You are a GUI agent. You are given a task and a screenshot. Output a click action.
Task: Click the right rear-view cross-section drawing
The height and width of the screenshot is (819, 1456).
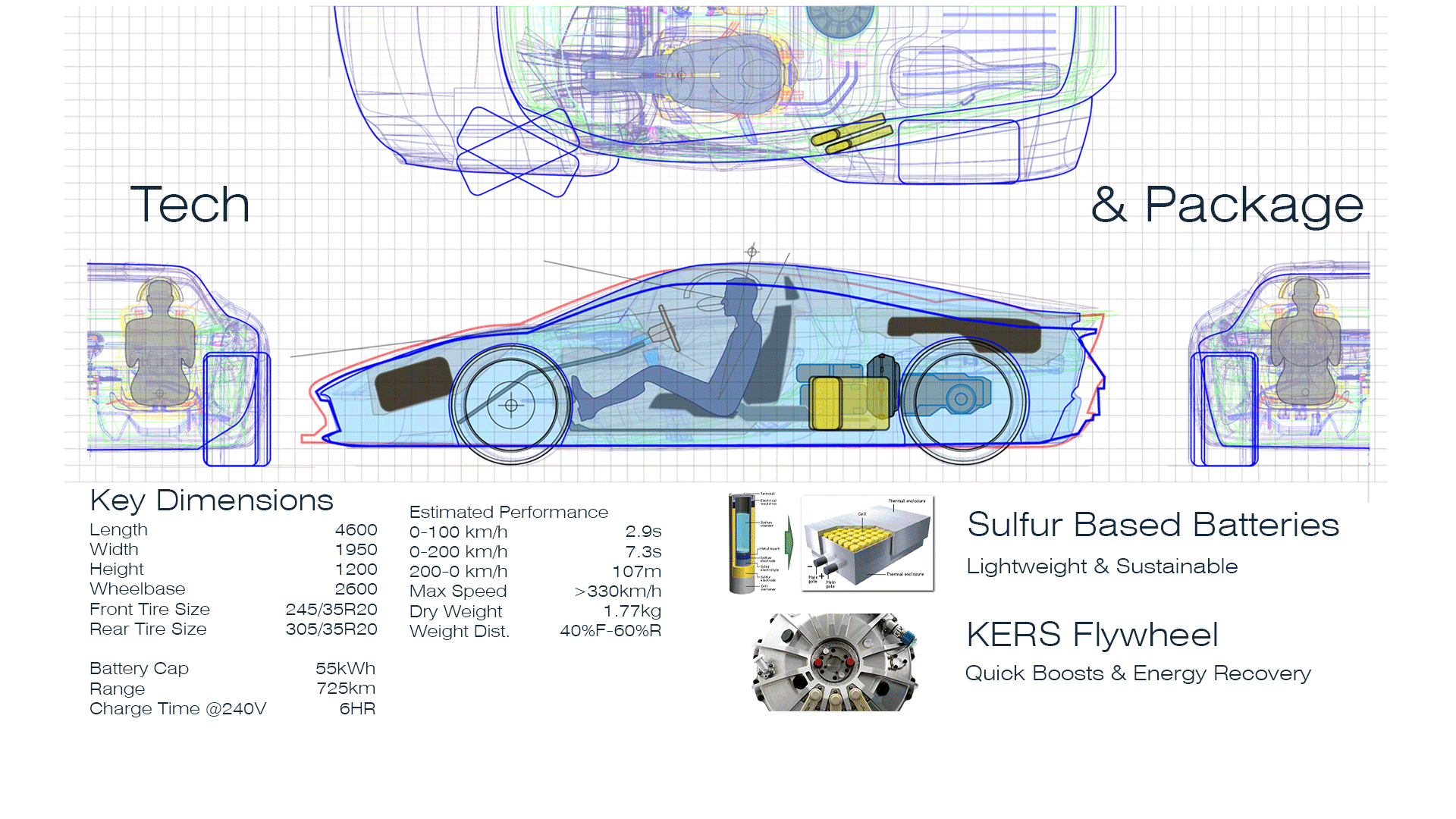coord(1280,364)
